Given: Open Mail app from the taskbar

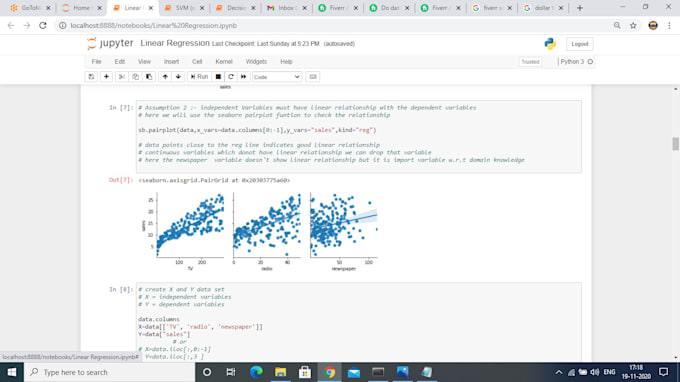Looking at the screenshot, I should pos(353,372).
